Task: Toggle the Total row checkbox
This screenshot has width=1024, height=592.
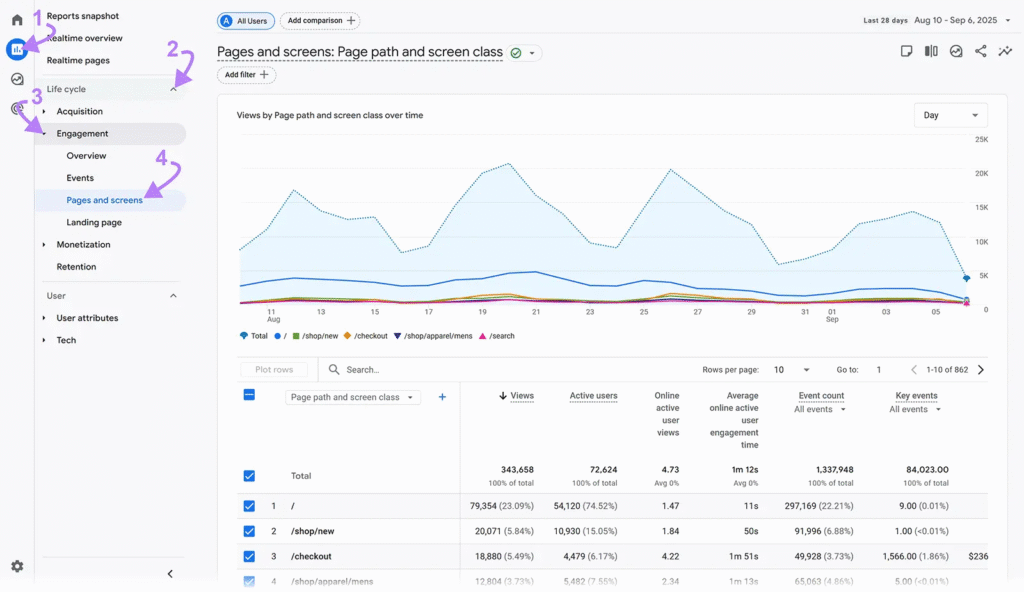Action: (250, 476)
